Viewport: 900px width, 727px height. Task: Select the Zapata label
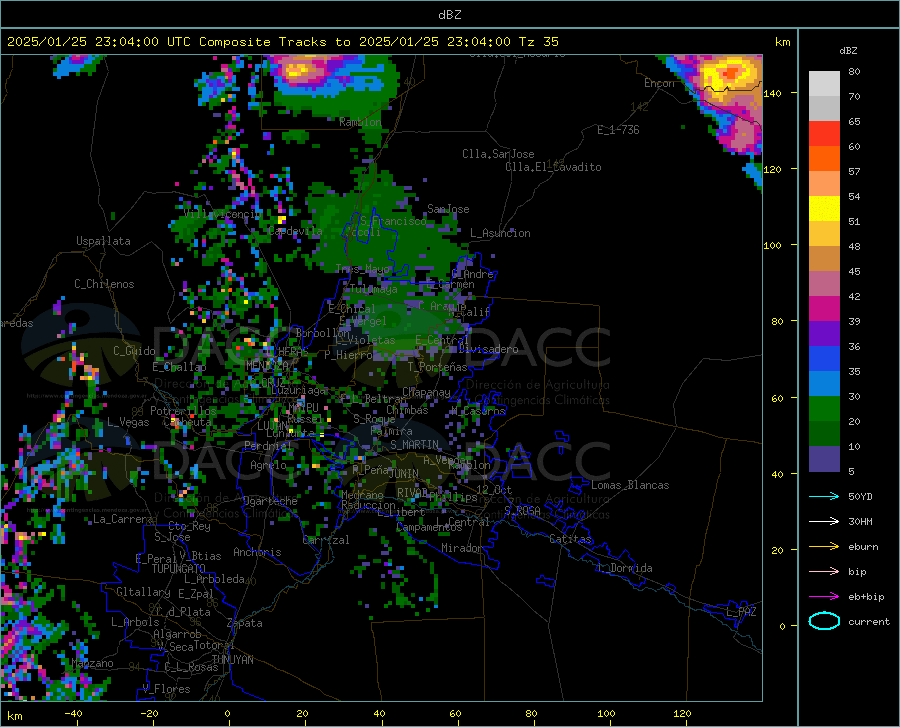pyautogui.click(x=245, y=623)
